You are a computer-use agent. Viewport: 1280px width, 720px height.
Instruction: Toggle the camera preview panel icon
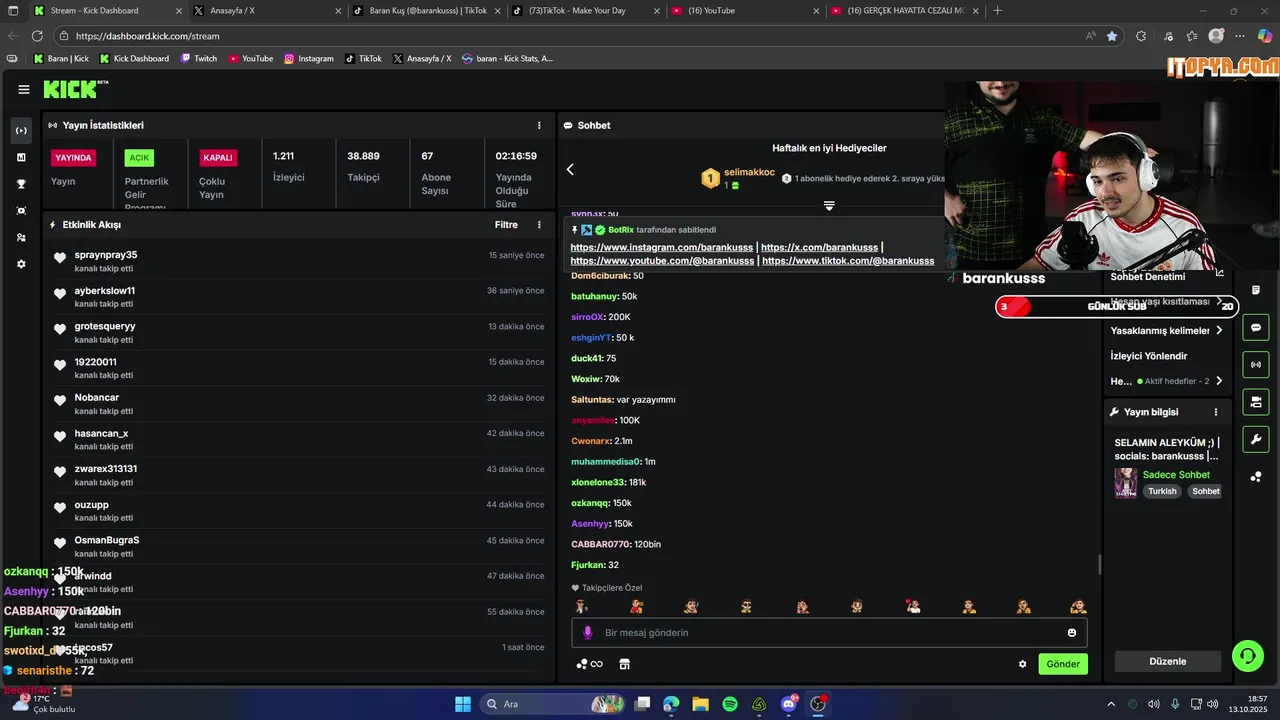tap(1256, 402)
